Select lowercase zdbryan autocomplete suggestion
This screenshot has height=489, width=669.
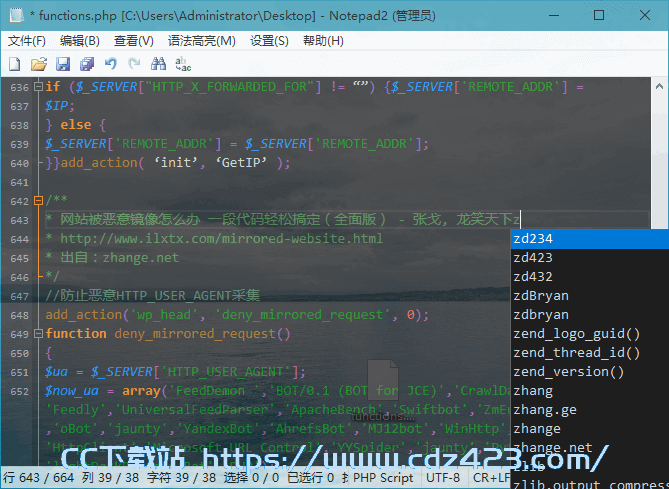(590, 314)
